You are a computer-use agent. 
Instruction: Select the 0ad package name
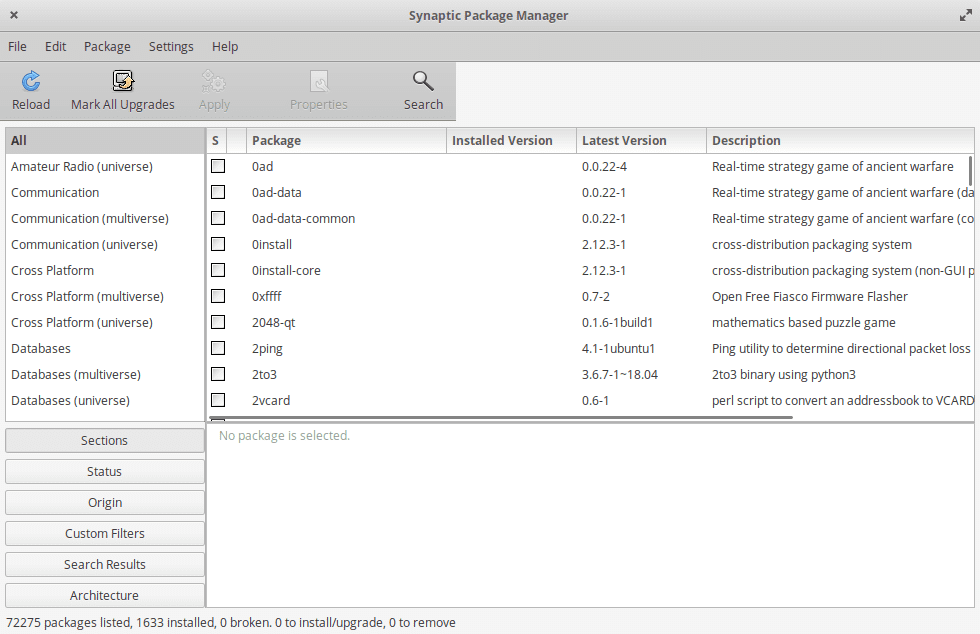click(262, 166)
